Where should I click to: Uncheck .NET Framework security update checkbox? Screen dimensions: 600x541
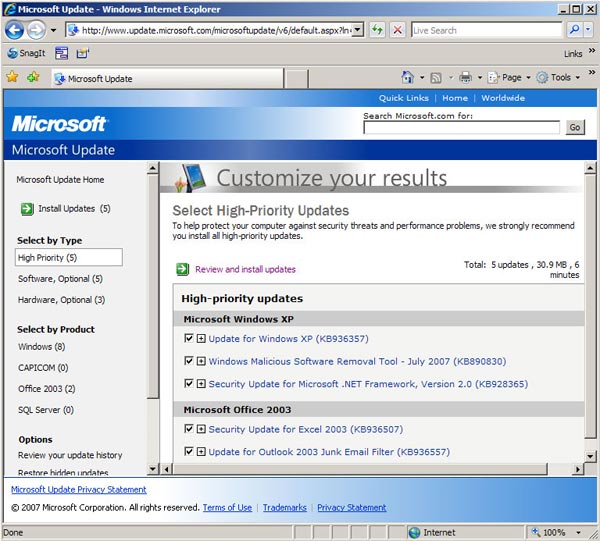tap(189, 383)
